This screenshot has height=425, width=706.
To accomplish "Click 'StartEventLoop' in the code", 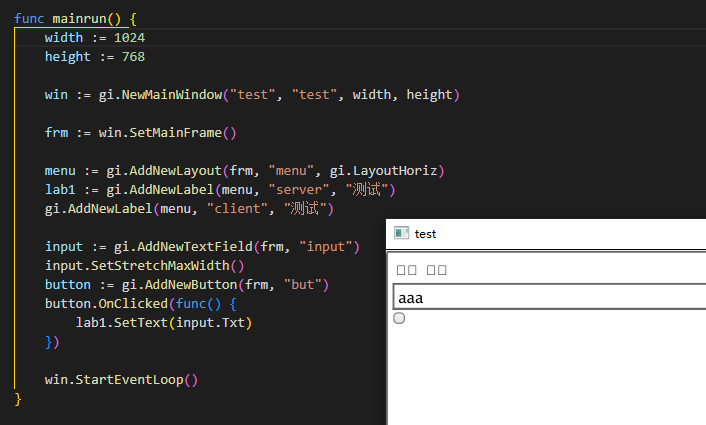I will click(x=129, y=380).
